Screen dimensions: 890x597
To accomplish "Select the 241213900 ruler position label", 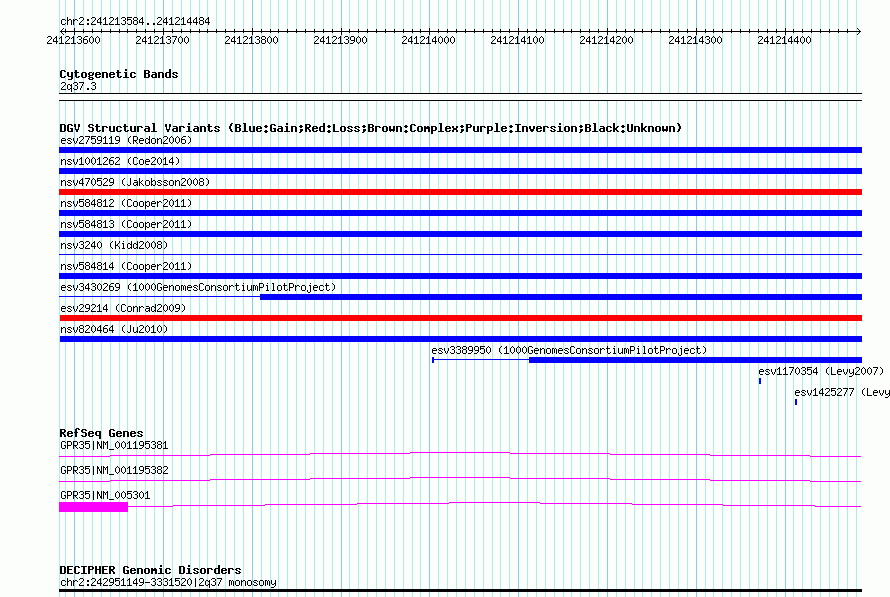I will pyautogui.click(x=341, y=40).
